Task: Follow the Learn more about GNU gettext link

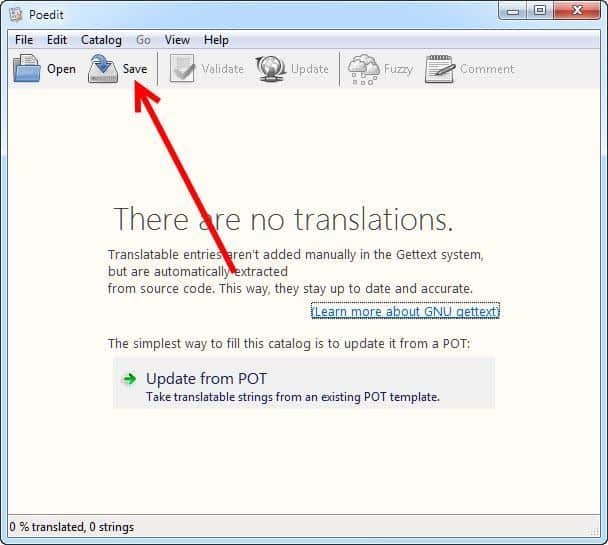Action: point(406,311)
